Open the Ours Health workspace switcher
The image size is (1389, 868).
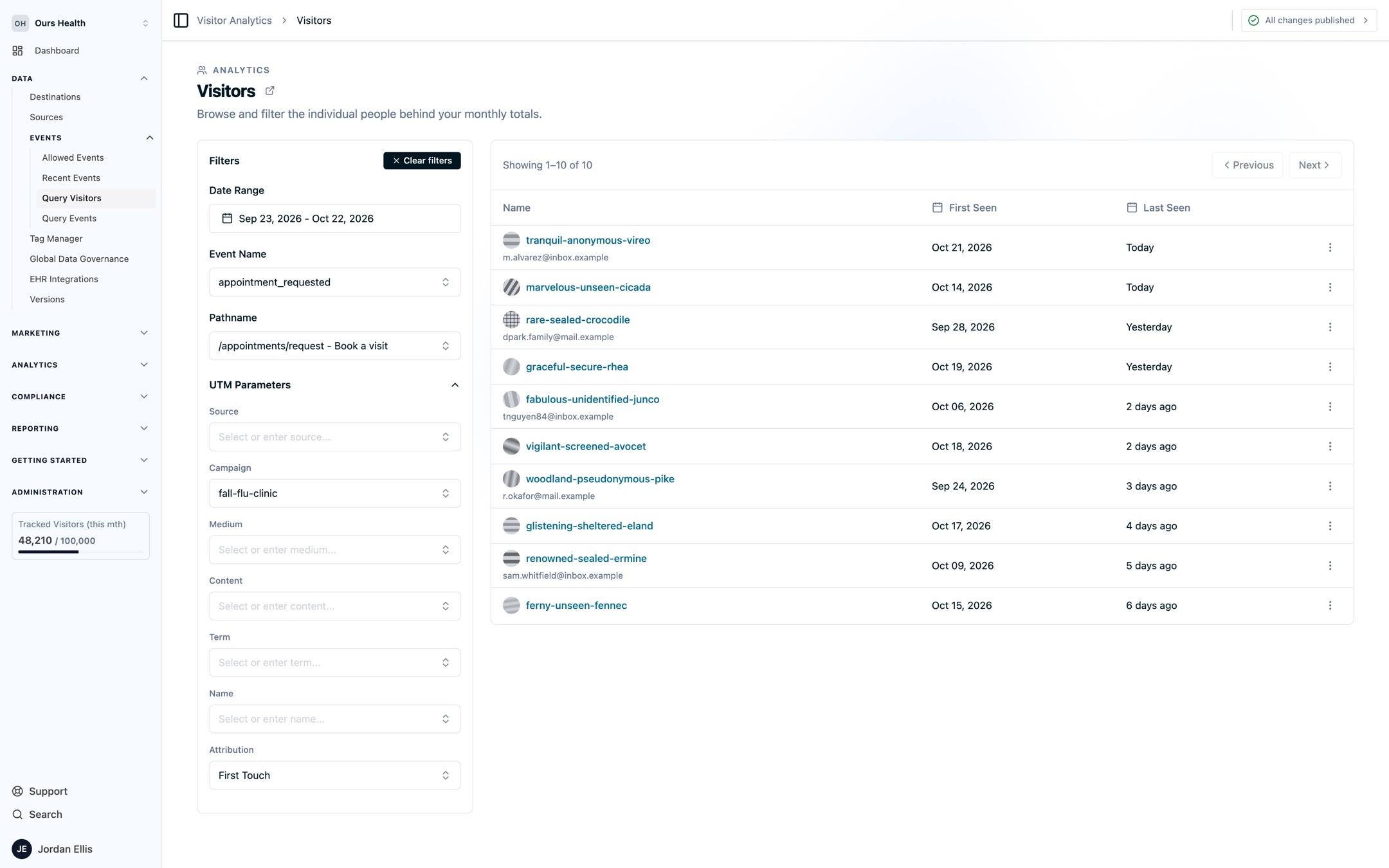80,23
